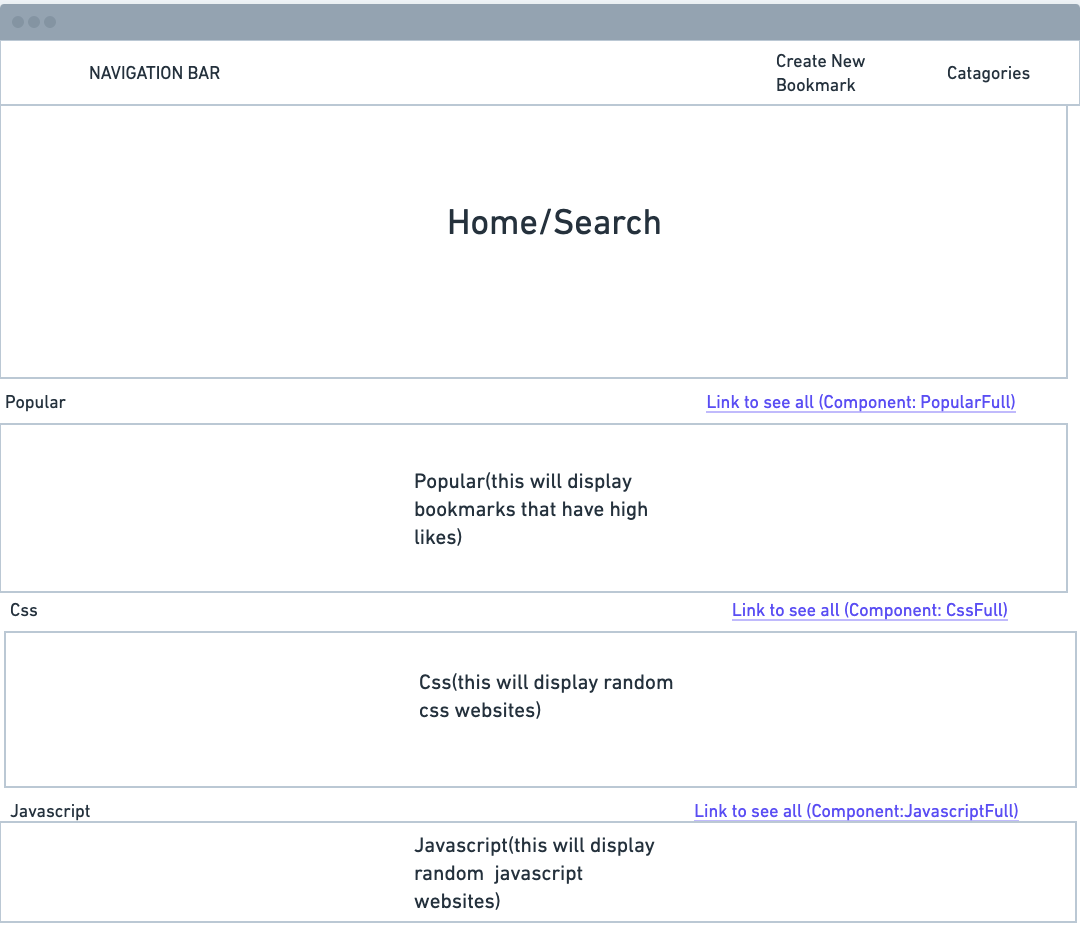Open the JavascriptFull link to see all
Image resolution: width=1080 pixels, height=927 pixels.
click(856, 811)
